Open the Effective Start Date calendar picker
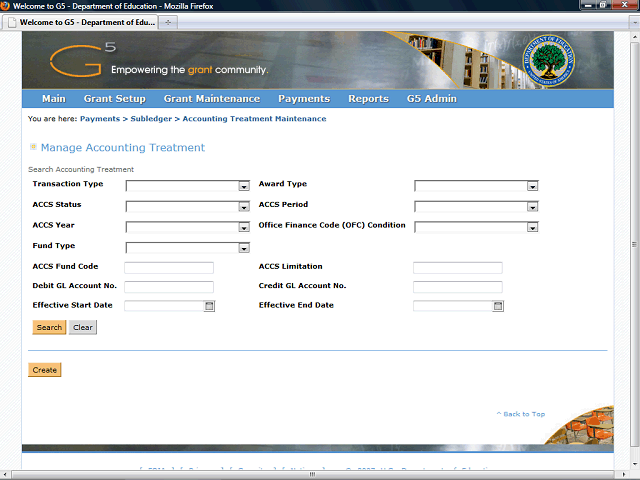The width and height of the screenshot is (640, 480). (x=209, y=306)
